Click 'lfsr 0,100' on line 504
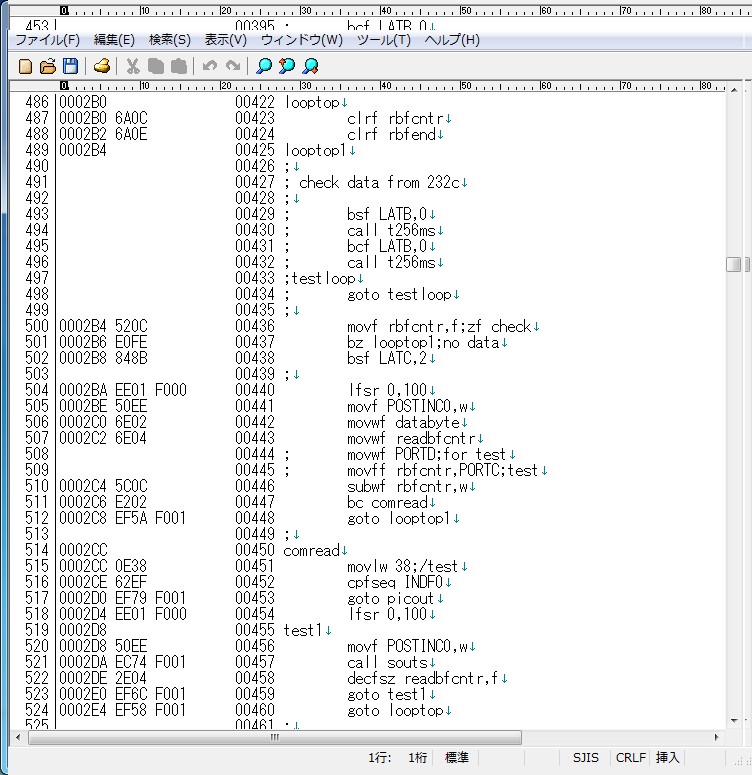The height and width of the screenshot is (775, 752). [x=387, y=390]
